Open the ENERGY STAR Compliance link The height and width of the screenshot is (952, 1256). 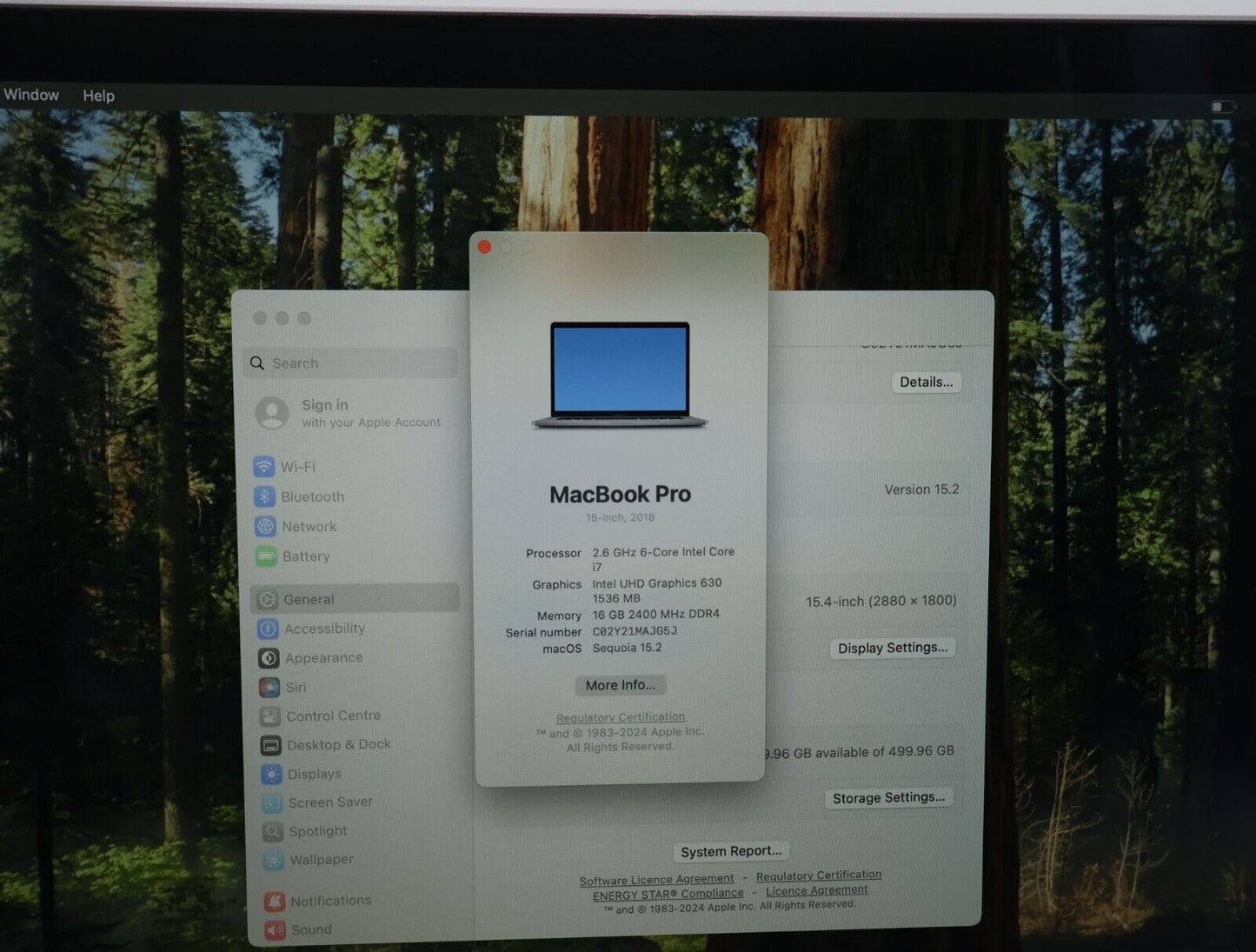(668, 894)
